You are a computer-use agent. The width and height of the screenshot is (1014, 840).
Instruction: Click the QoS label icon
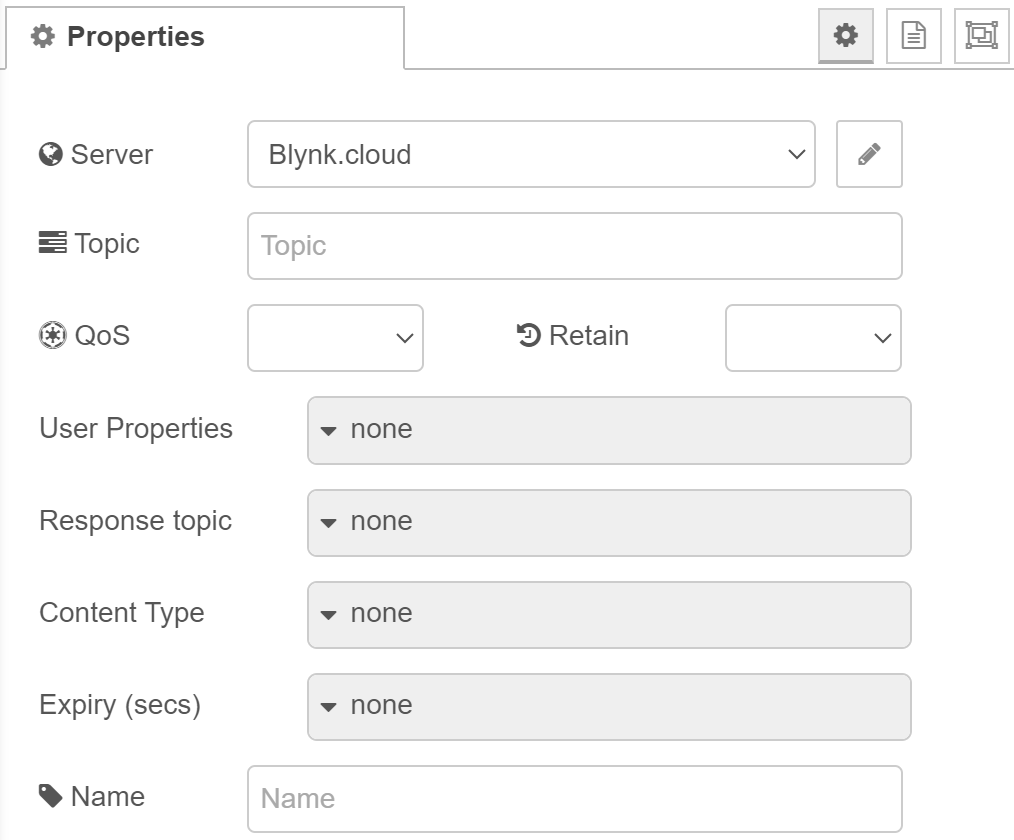[x=52, y=336]
